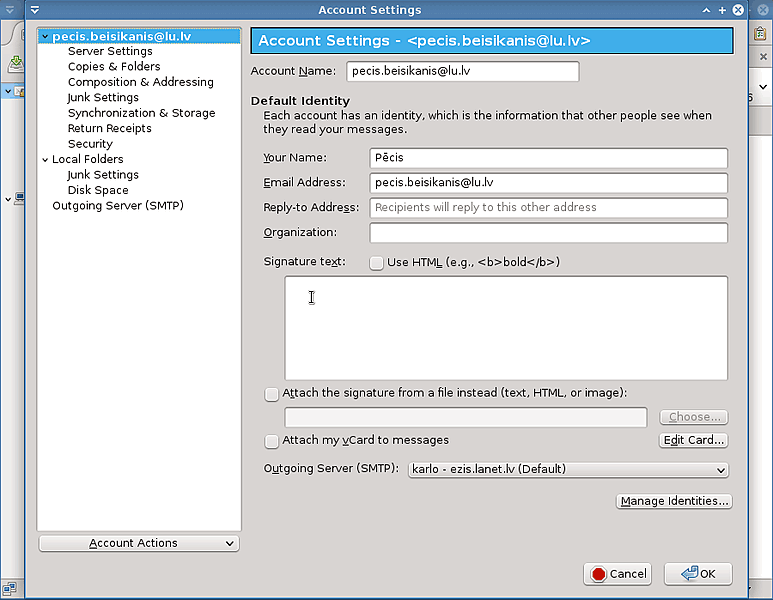Viewport: 773px width, 600px height.
Task: Open Disk Space settings
Action: (98, 190)
